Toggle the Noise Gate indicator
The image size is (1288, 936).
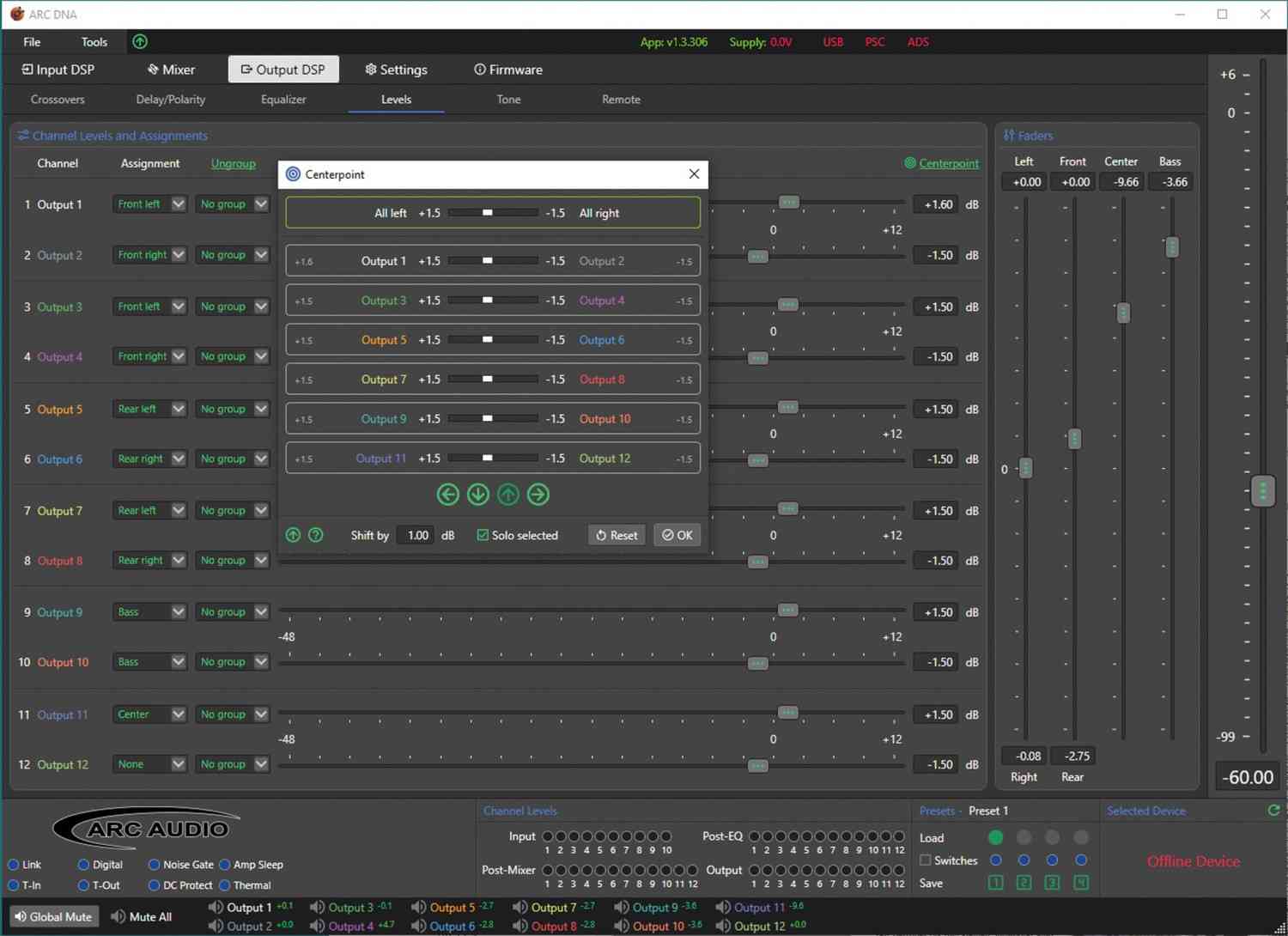pyautogui.click(x=154, y=865)
